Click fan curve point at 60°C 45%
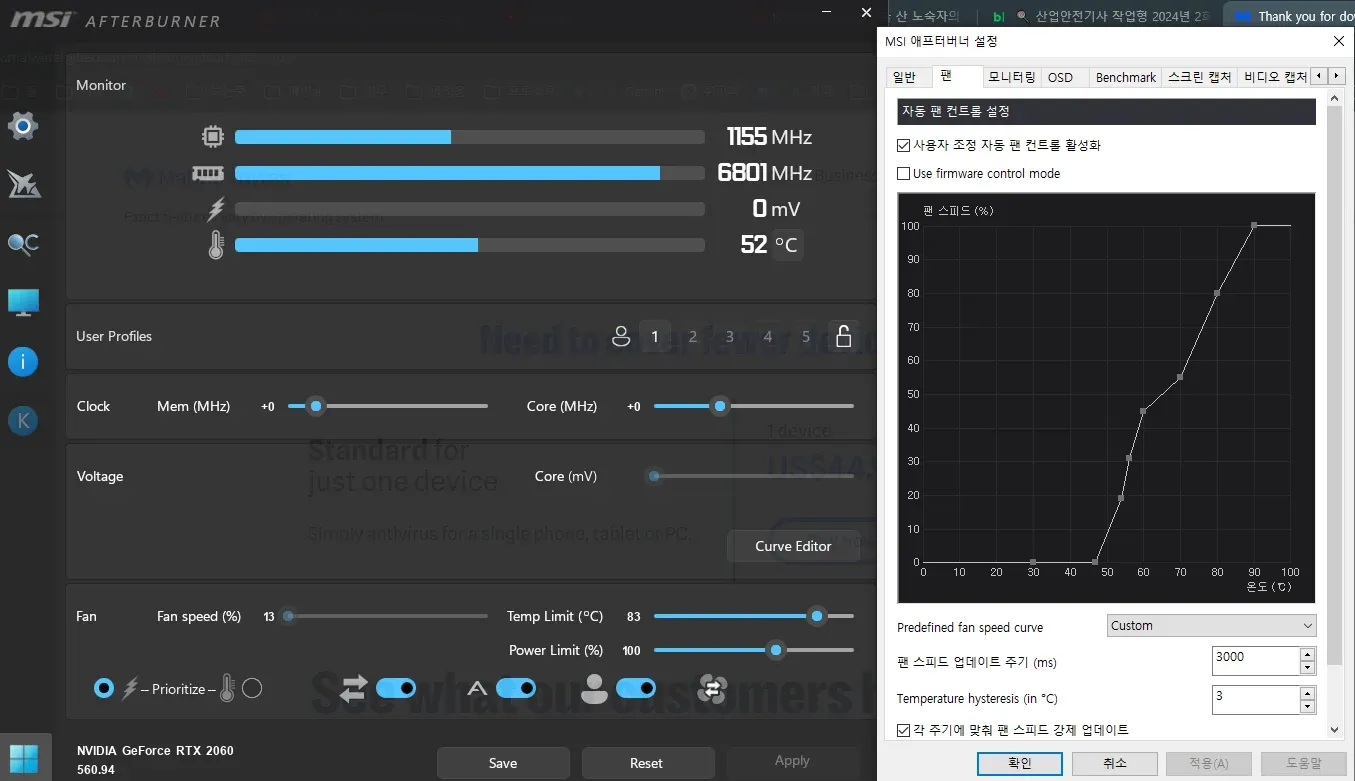1355x781 pixels. click(x=1143, y=411)
